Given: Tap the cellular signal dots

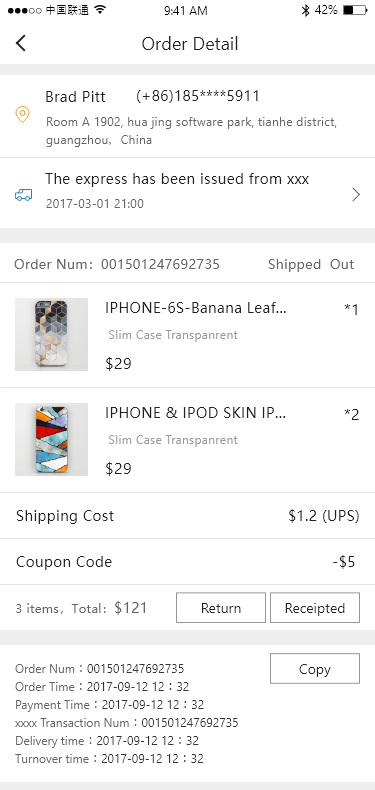Looking at the screenshot, I should pyautogui.click(x=24, y=10).
